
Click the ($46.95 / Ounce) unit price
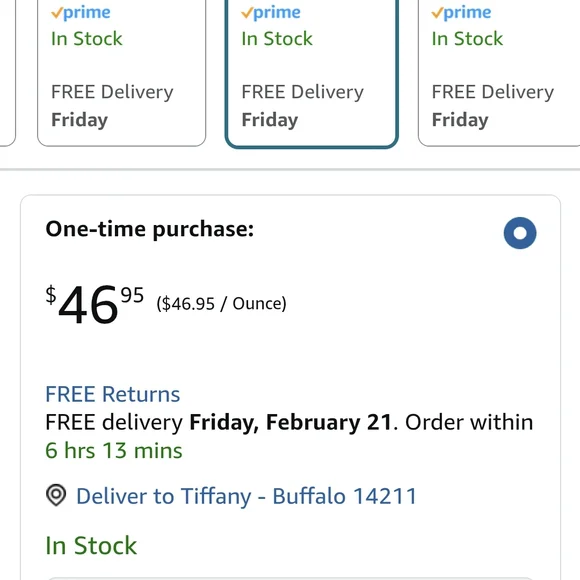[x=222, y=304]
